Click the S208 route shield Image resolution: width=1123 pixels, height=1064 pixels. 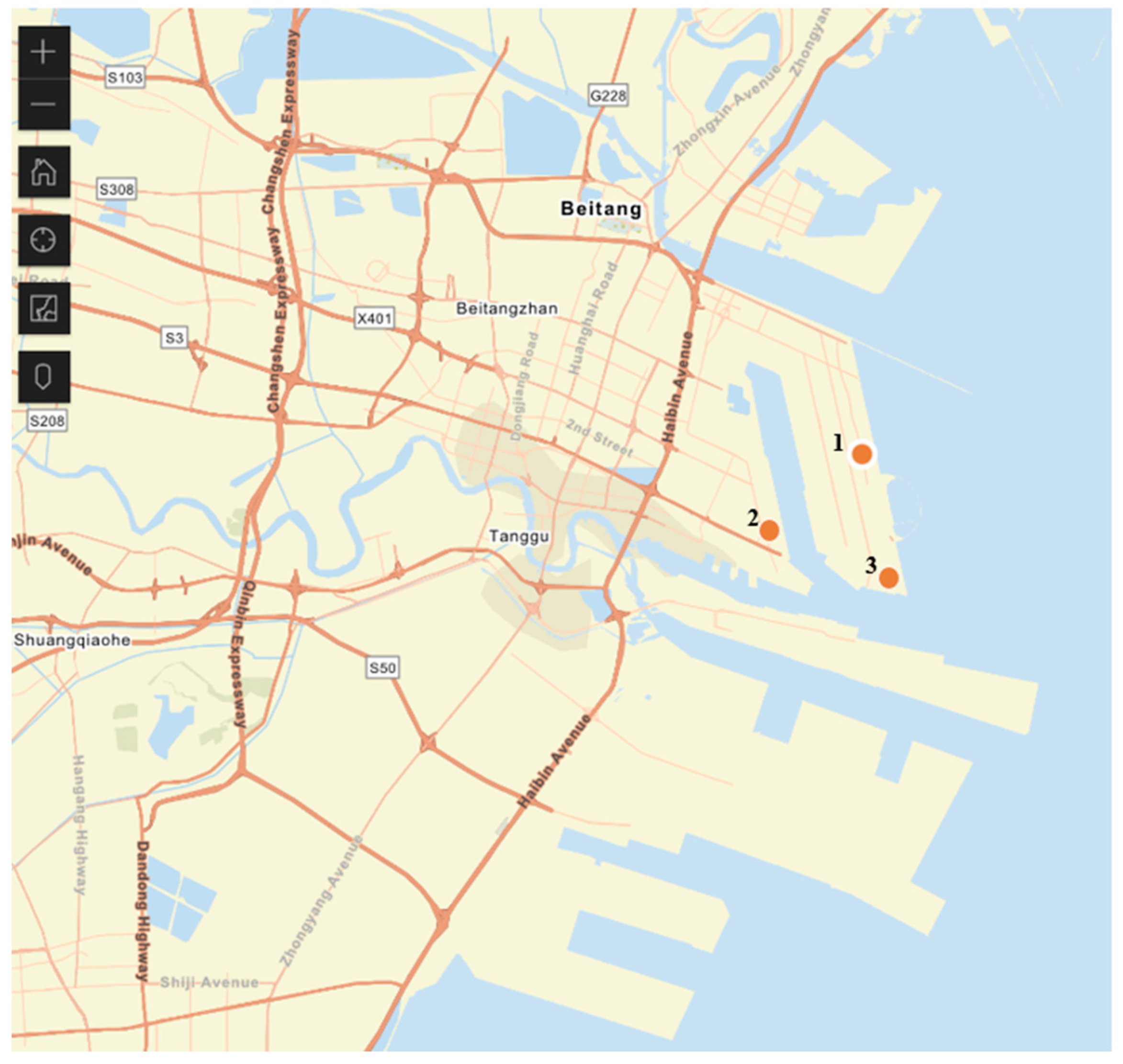(47, 421)
